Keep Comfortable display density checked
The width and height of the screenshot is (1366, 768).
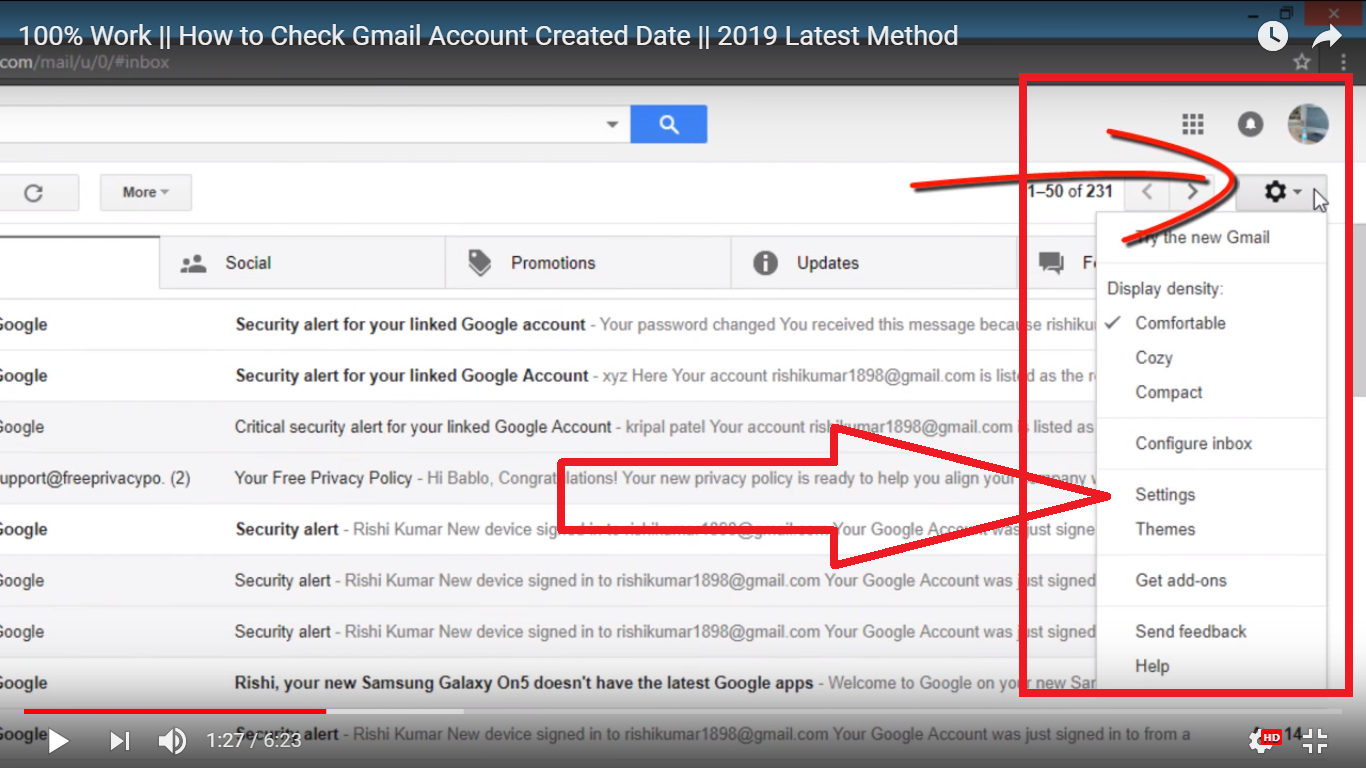click(1180, 322)
